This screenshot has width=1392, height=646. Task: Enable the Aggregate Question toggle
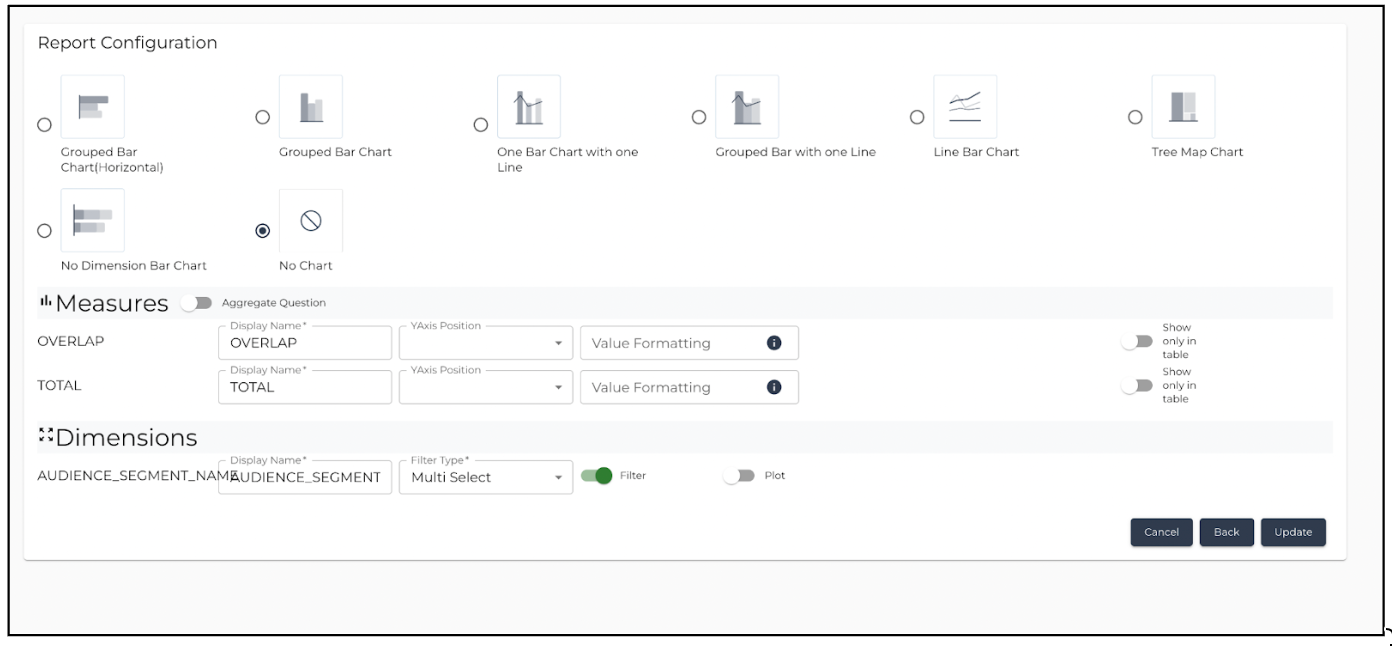[197, 303]
